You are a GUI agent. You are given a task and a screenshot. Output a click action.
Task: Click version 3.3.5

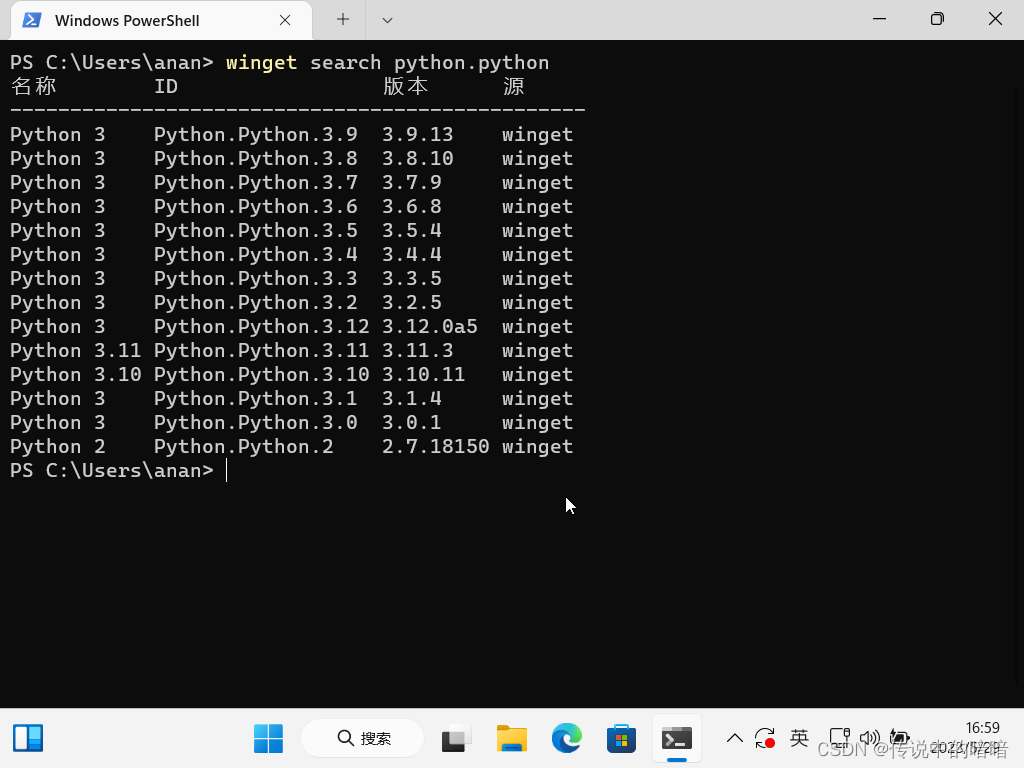coord(411,279)
